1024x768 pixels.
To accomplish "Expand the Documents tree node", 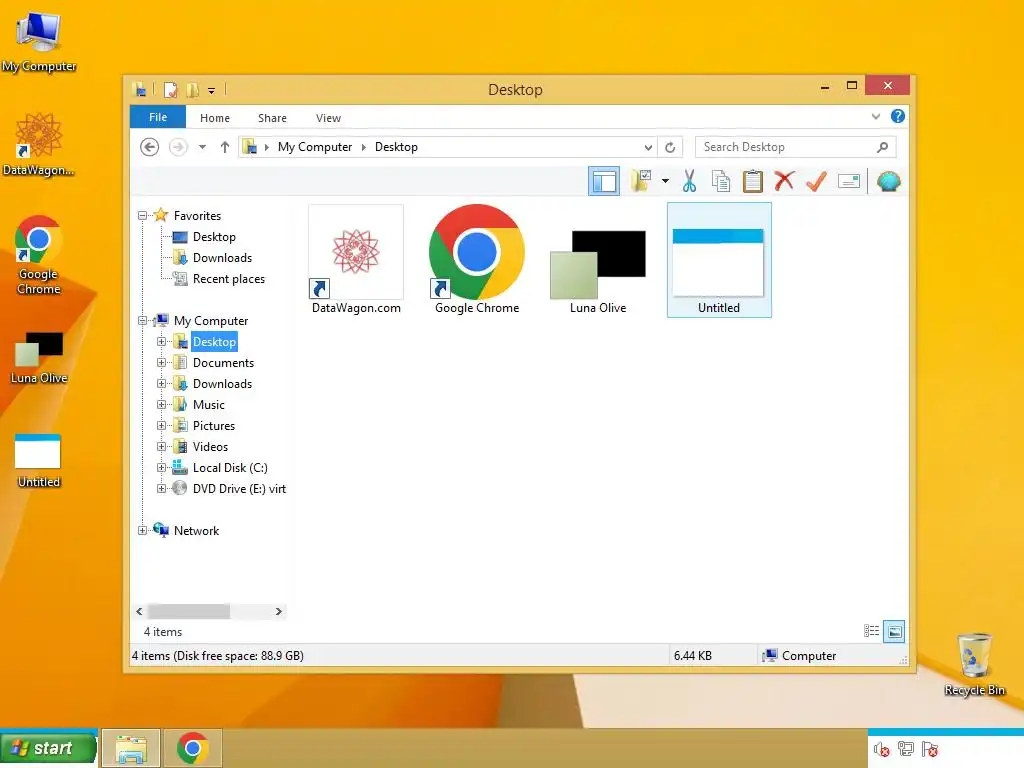I will [x=161, y=362].
